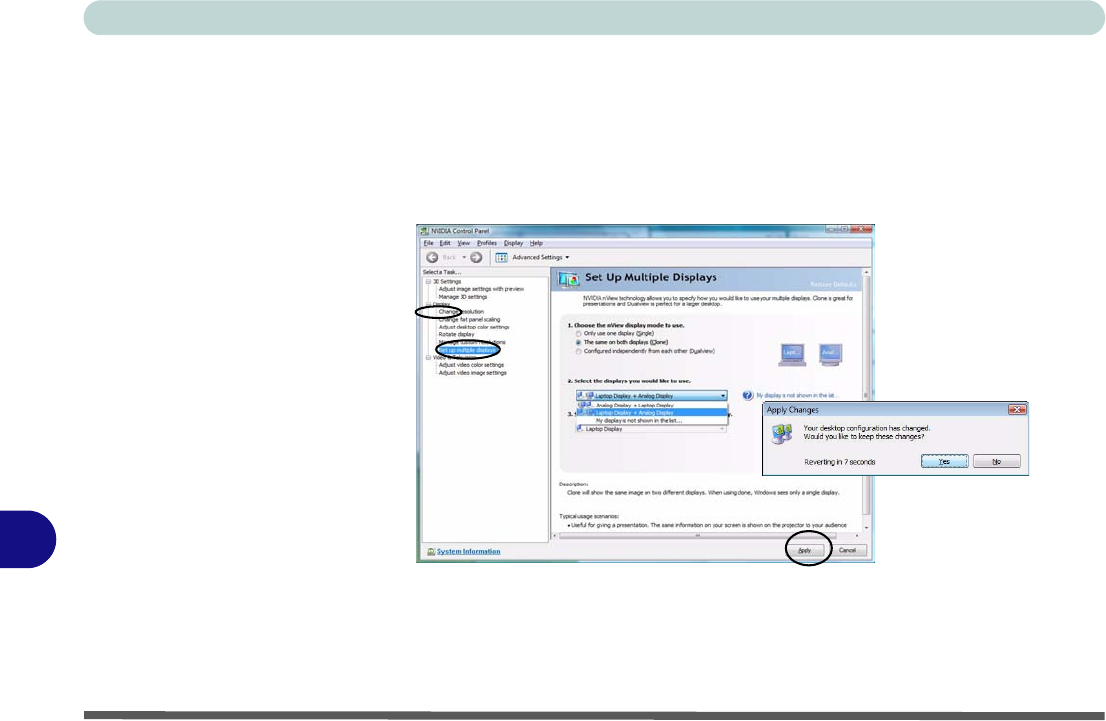
Task: Click the Restore Defaults link
Action: point(833,284)
